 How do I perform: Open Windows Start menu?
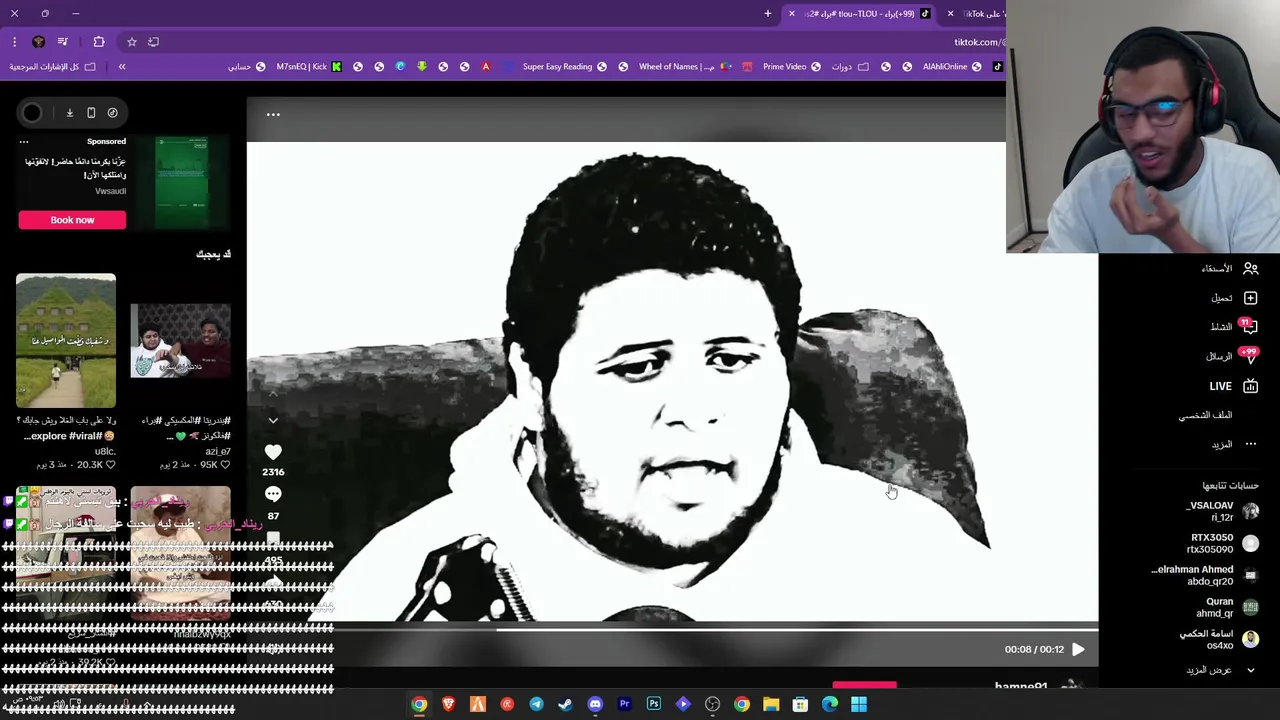click(x=859, y=705)
